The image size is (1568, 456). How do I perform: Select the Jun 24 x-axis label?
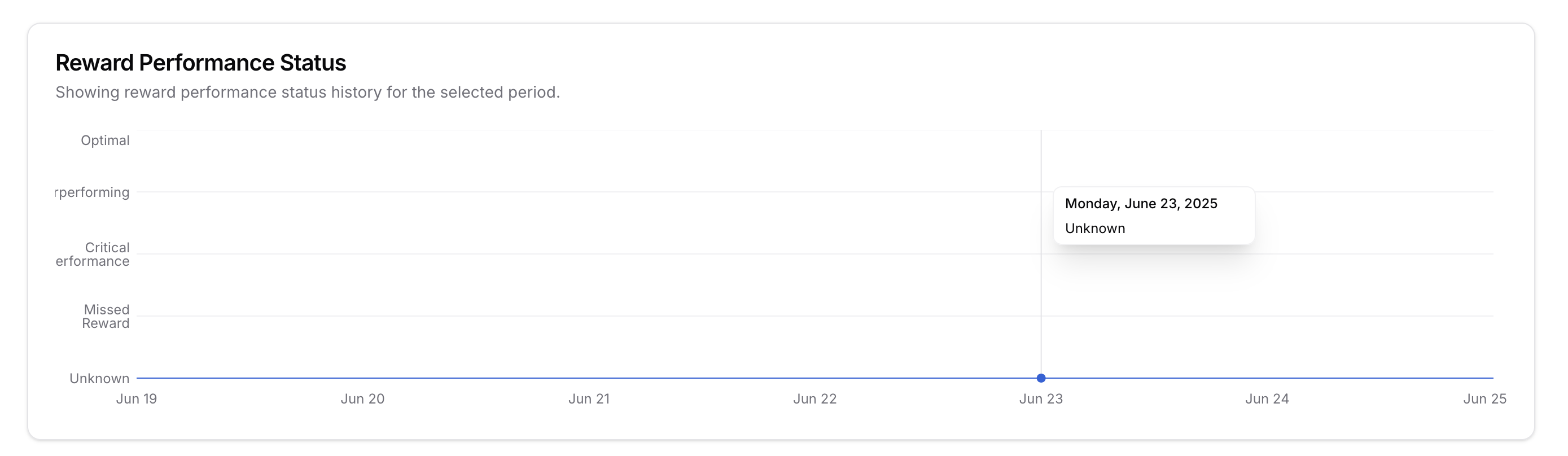point(1267,399)
